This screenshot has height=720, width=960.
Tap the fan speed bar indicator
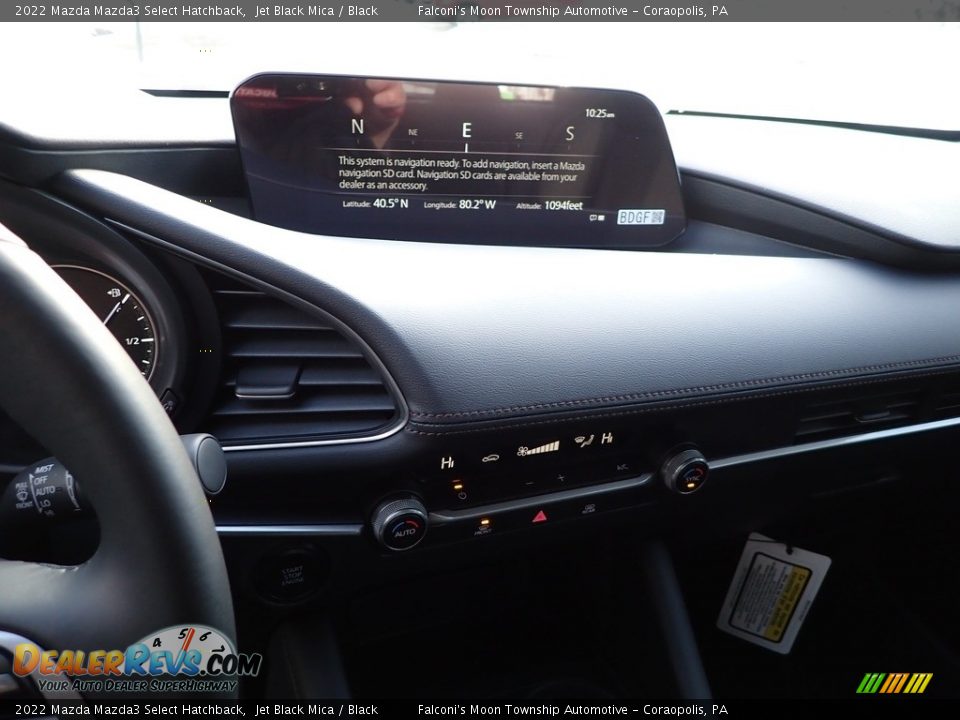pos(538,449)
